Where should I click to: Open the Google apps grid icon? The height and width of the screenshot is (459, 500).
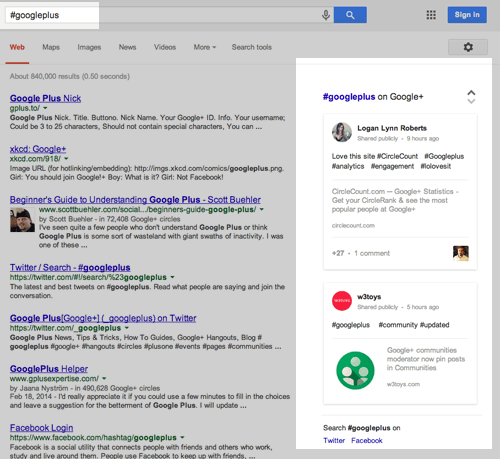(431, 15)
